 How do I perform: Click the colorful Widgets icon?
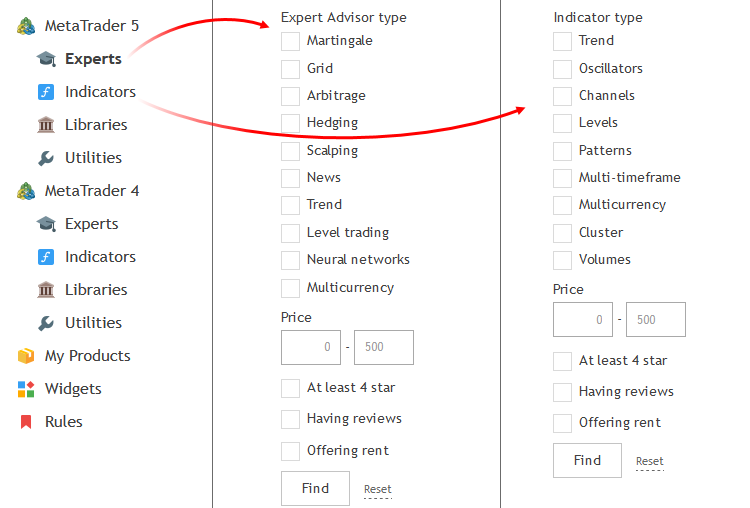pos(26,389)
